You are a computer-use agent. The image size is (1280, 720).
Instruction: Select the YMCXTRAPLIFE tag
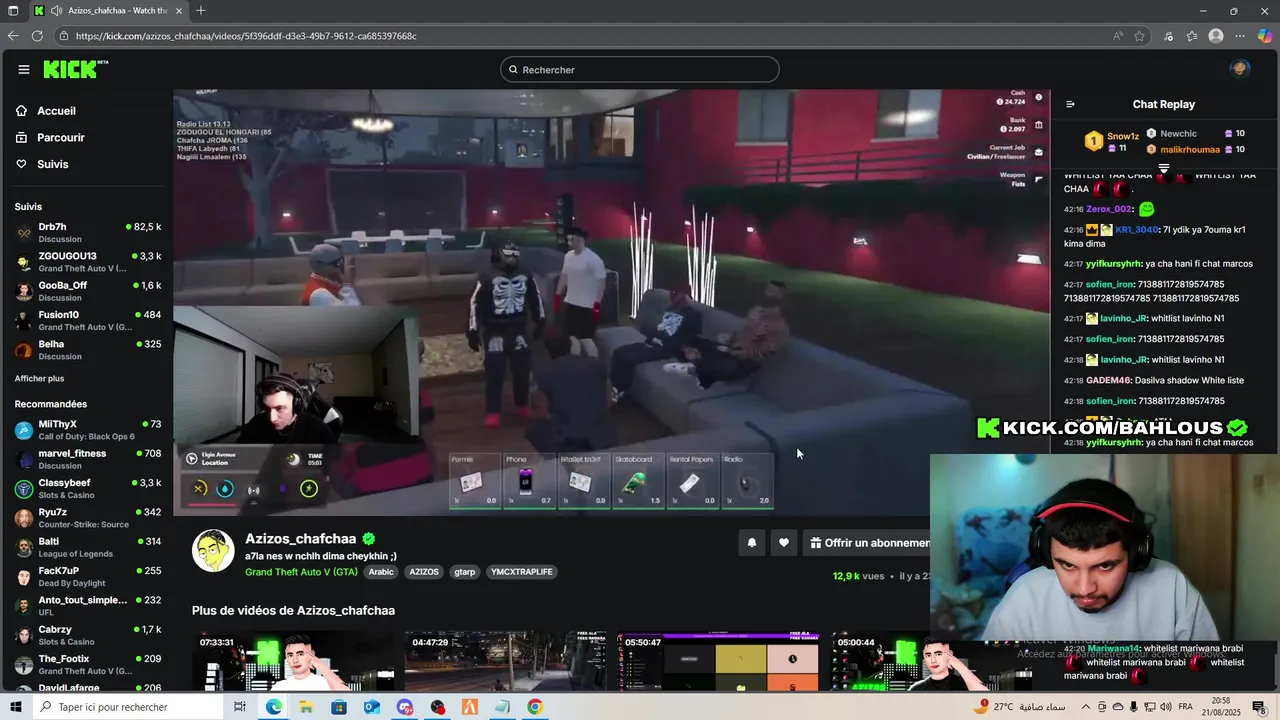pos(522,572)
